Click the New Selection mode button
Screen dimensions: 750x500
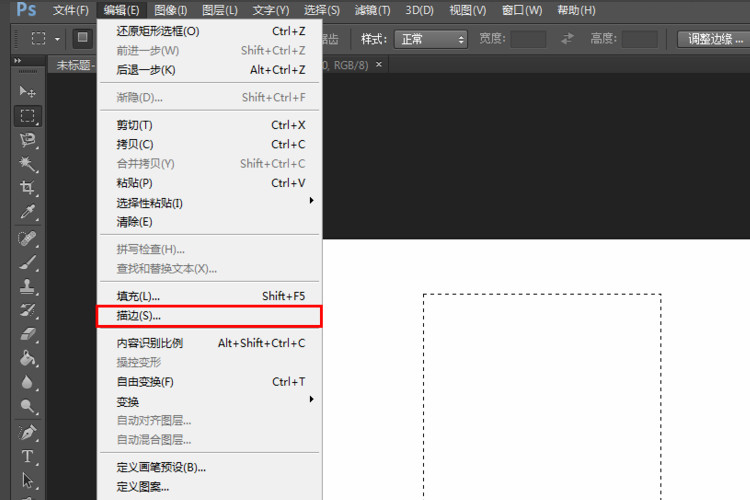click(x=82, y=38)
